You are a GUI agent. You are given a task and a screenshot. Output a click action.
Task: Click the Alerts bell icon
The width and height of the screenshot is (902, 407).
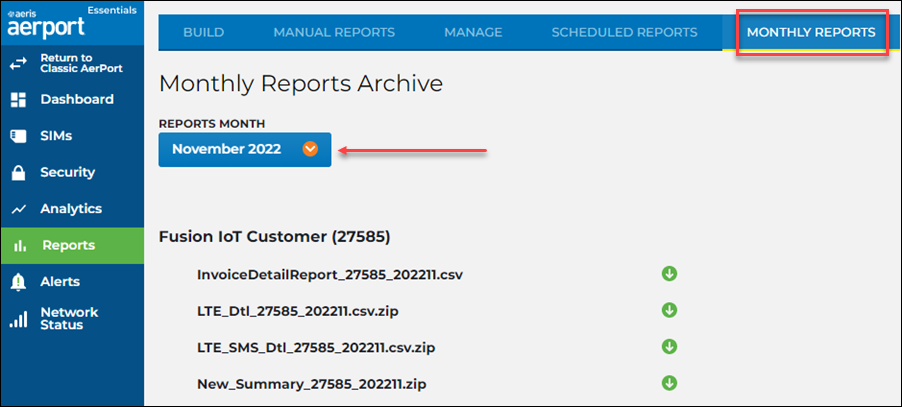(x=18, y=282)
